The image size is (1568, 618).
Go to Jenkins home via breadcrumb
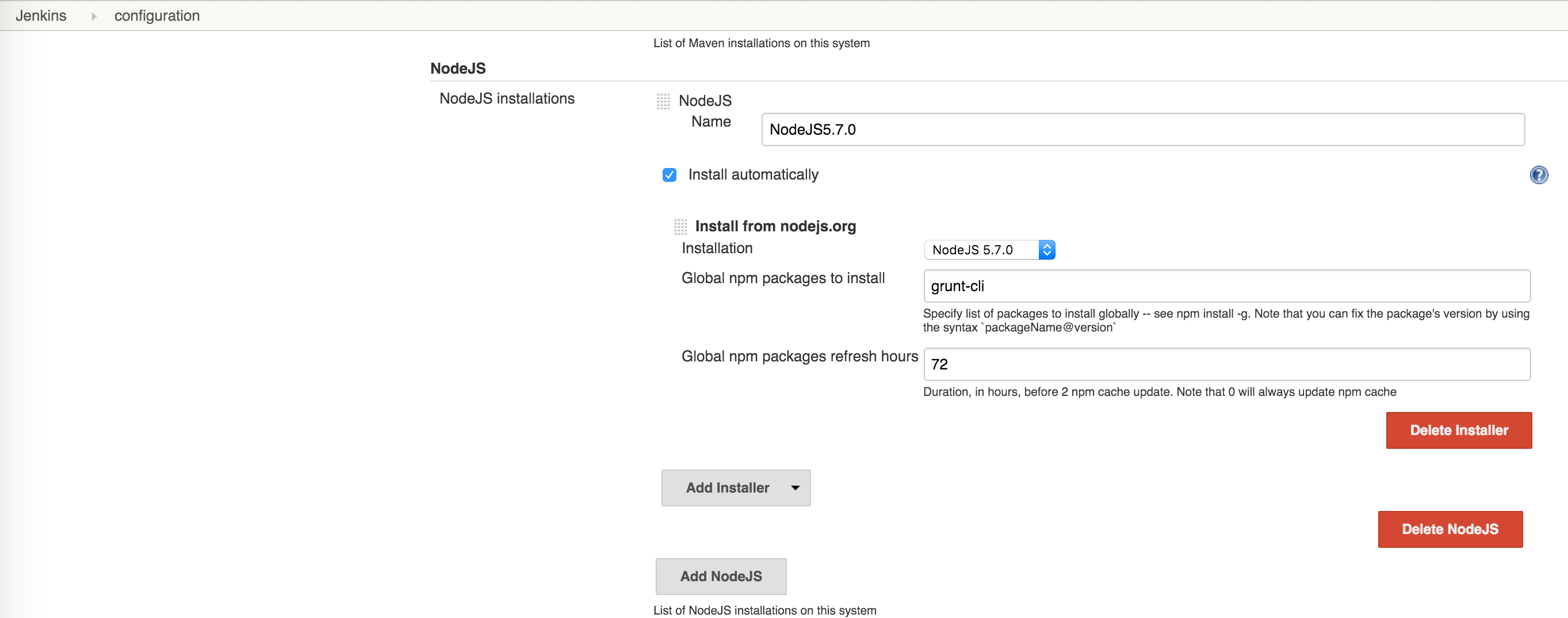pos(41,16)
